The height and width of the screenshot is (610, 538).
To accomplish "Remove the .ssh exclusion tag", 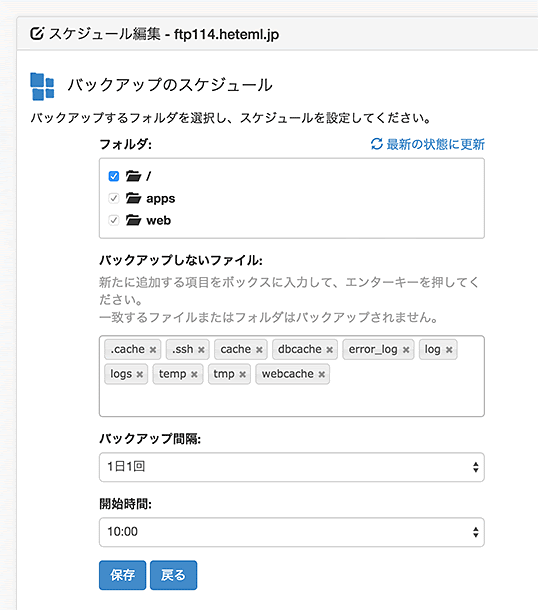I will tap(201, 350).
